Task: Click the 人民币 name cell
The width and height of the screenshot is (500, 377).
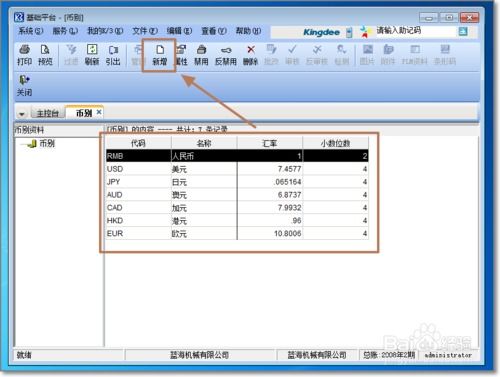Action: (x=204, y=156)
